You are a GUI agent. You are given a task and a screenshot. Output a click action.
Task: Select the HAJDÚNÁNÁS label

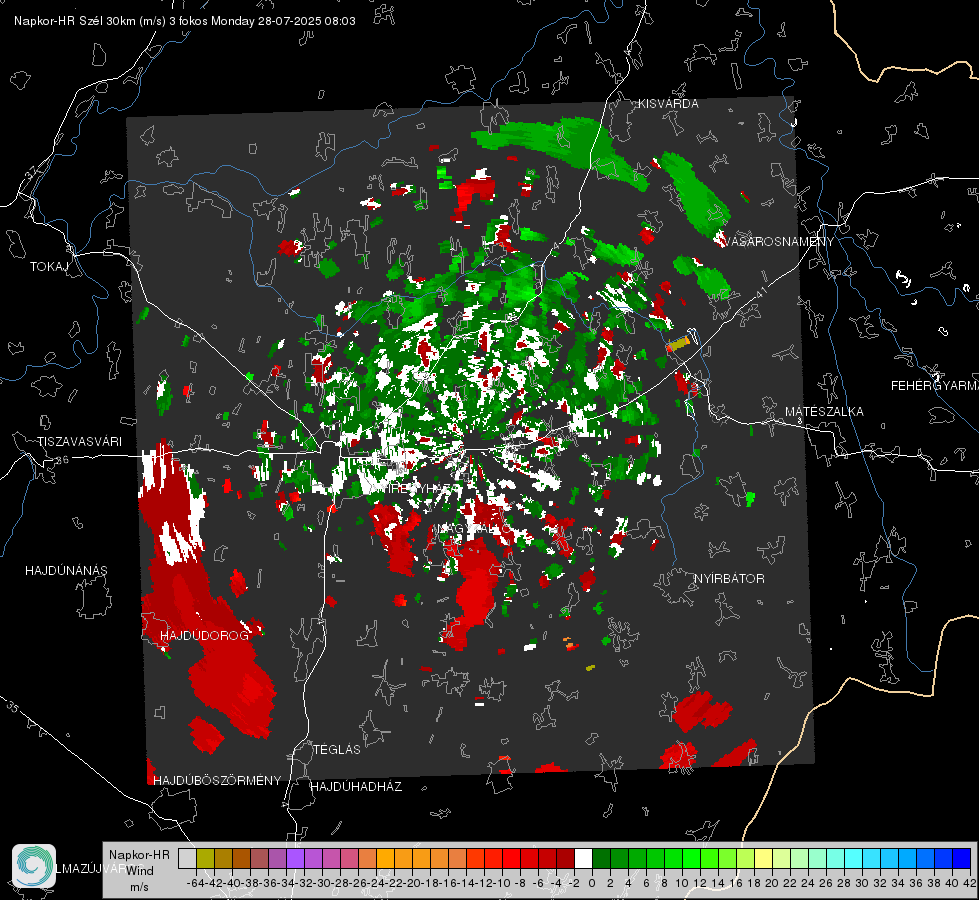click(66, 570)
